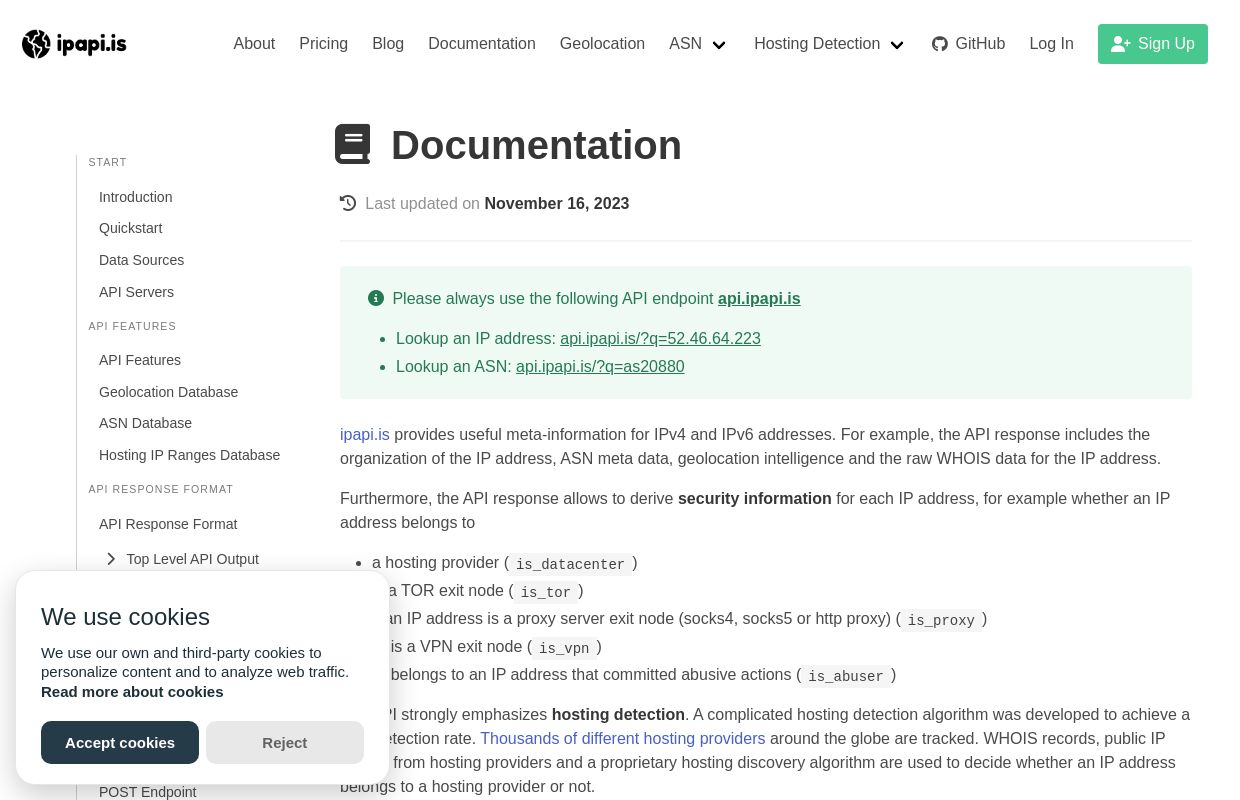Click the is_tor code label
This screenshot has height=800, width=1240.
[x=545, y=592]
